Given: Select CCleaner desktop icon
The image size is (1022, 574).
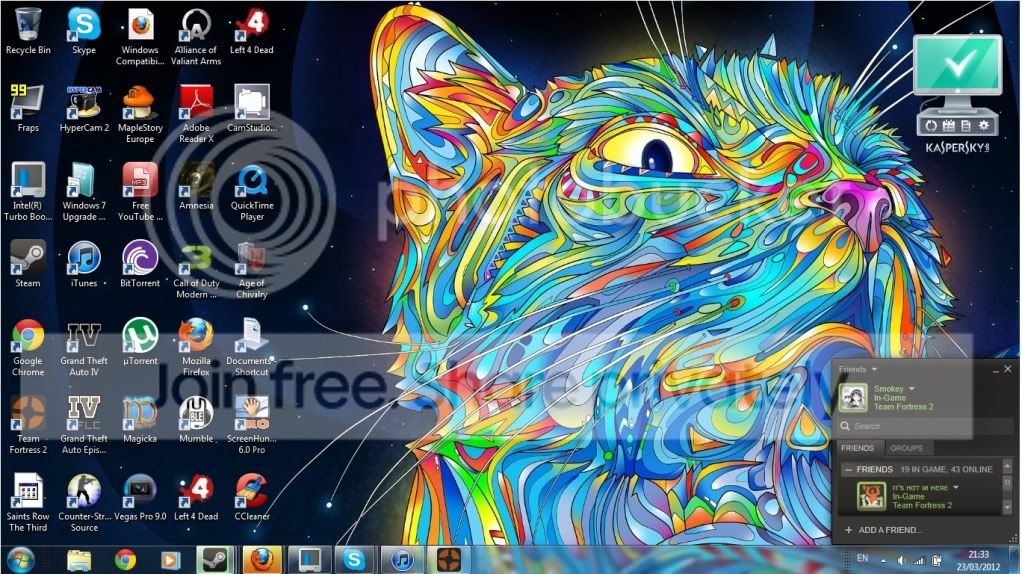Looking at the screenshot, I should 252,497.
